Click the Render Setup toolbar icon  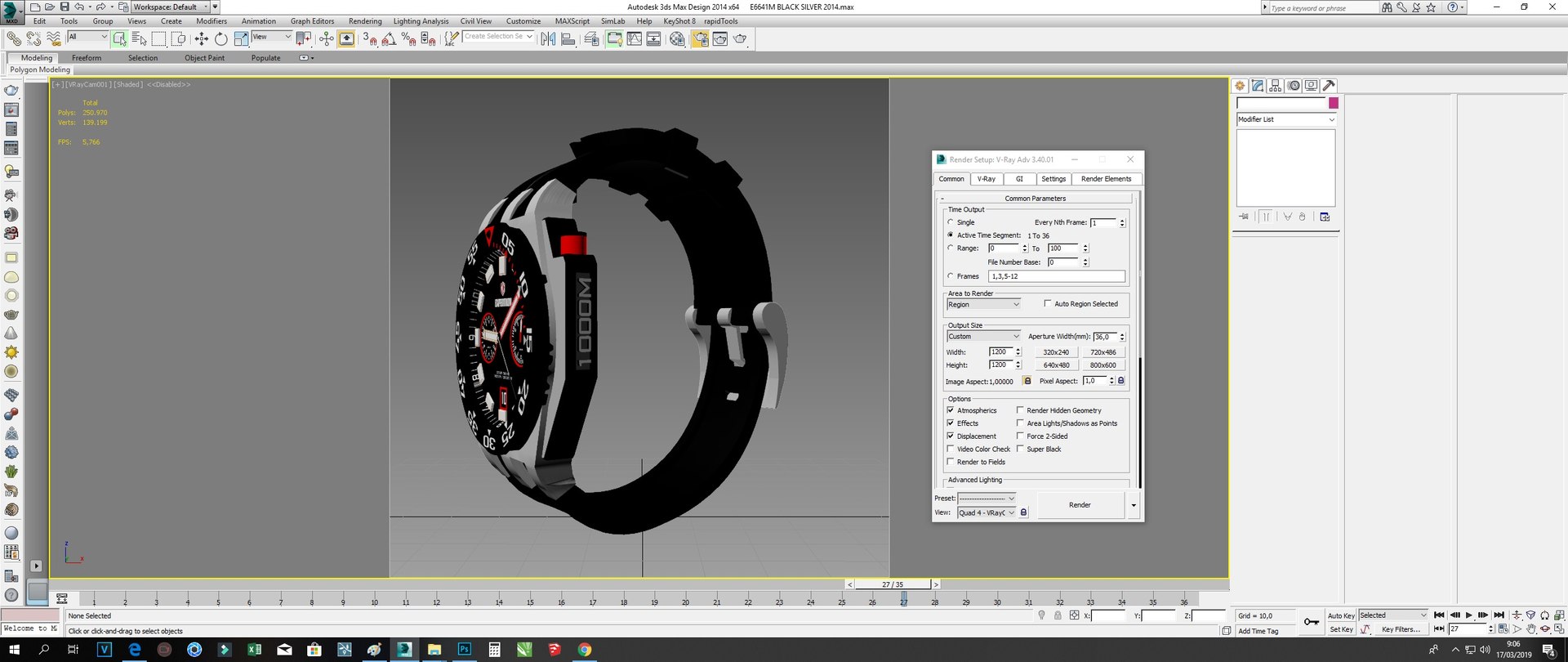[x=700, y=38]
